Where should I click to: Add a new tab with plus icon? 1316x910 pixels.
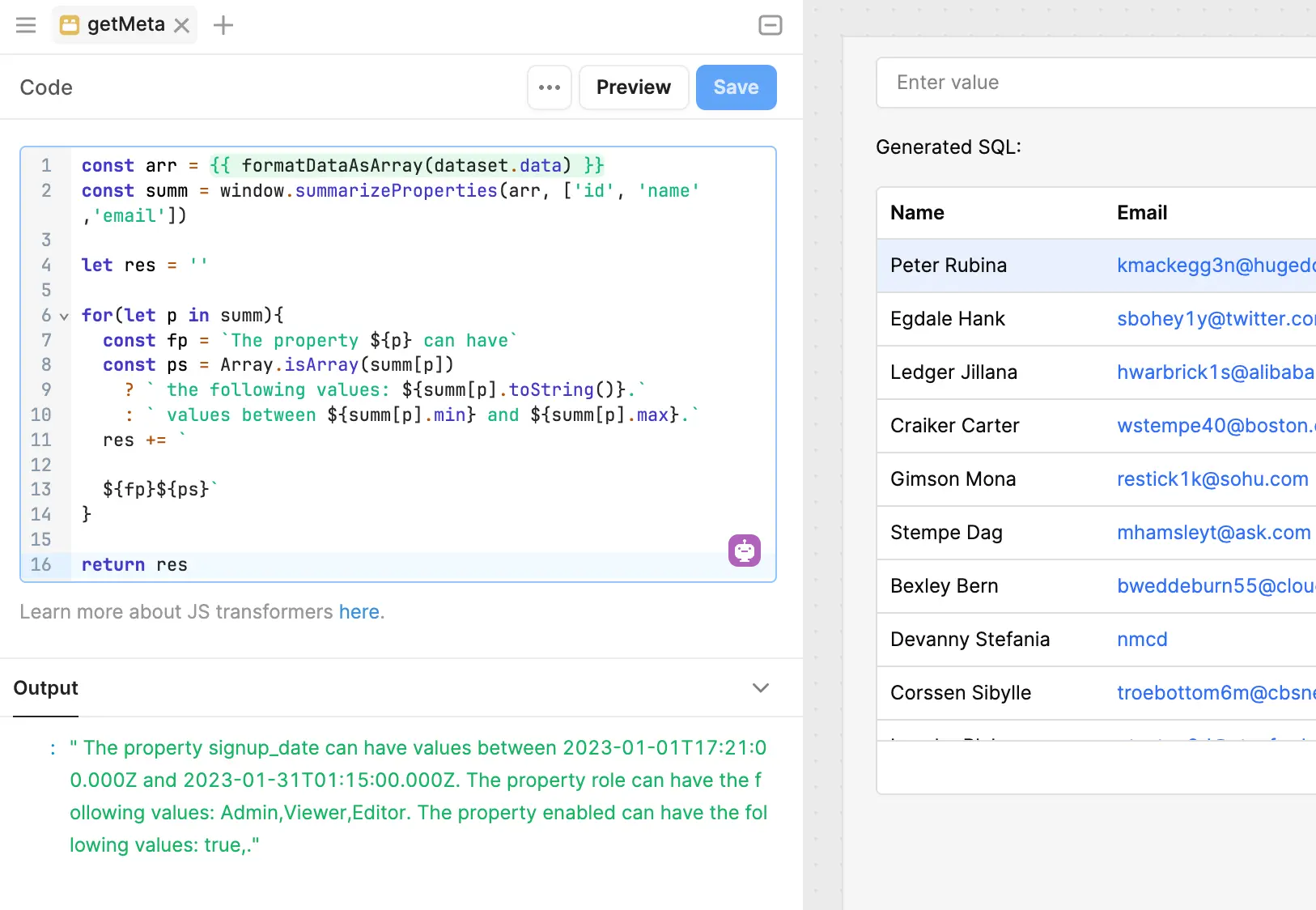pos(223,26)
